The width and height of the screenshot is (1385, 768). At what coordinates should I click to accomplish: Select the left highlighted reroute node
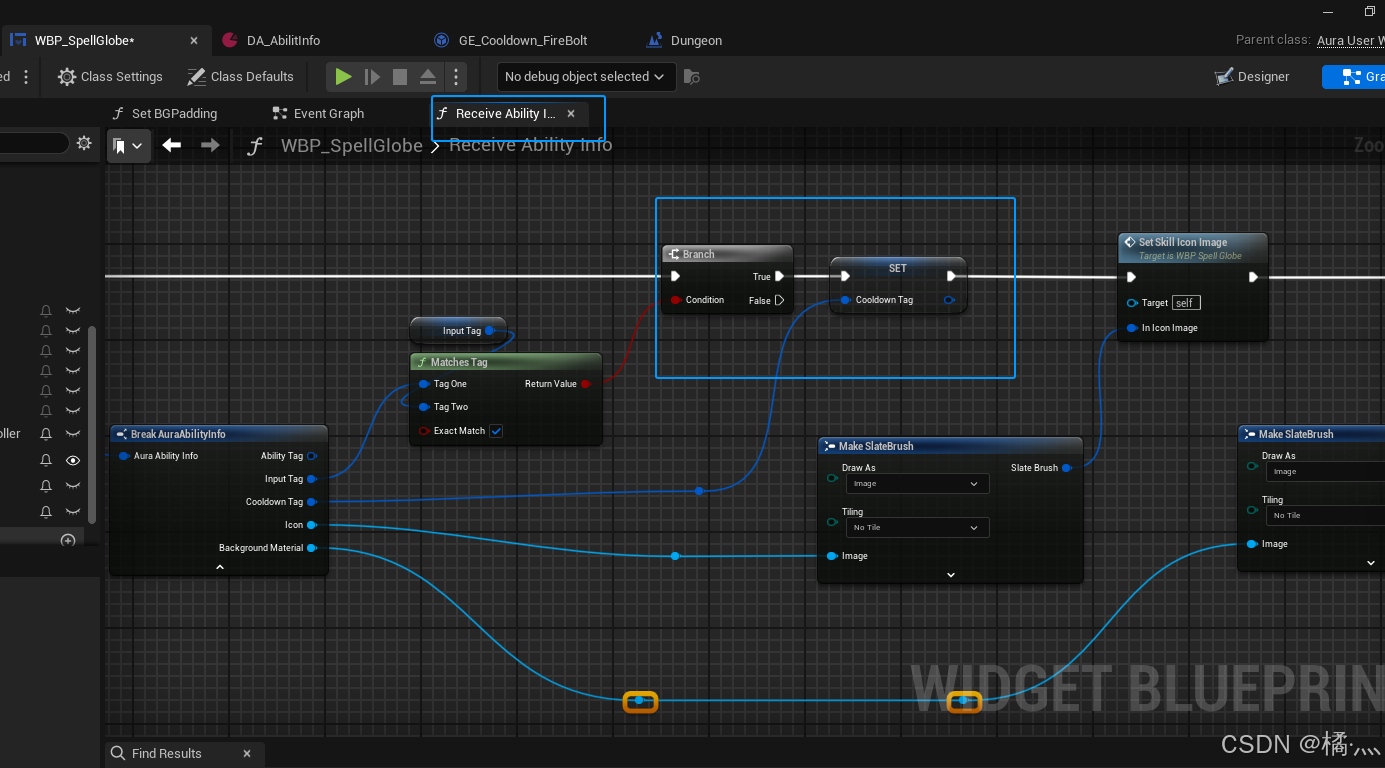[x=640, y=702]
